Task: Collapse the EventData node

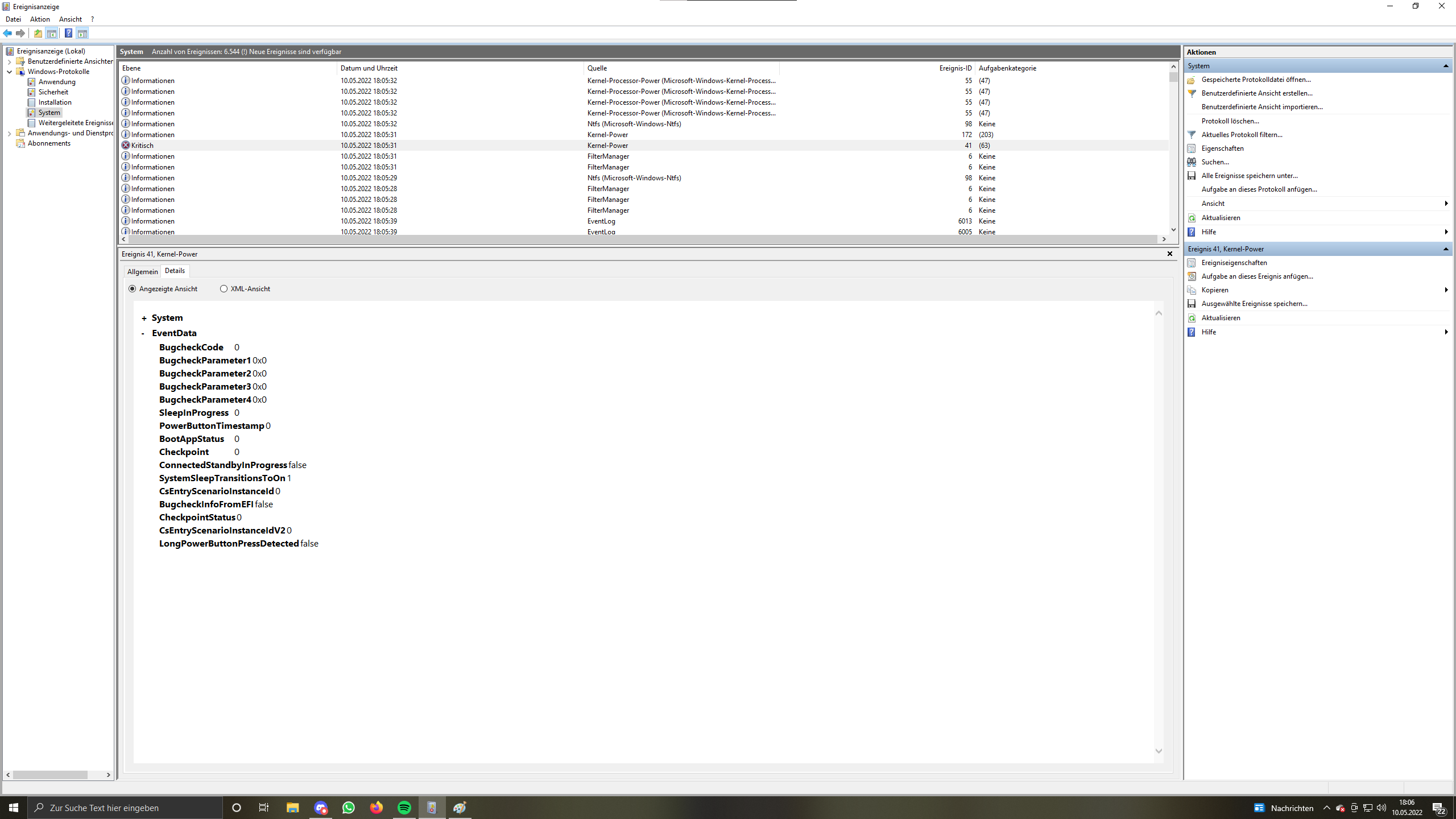Action: pyautogui.click(x=143, y=333)
